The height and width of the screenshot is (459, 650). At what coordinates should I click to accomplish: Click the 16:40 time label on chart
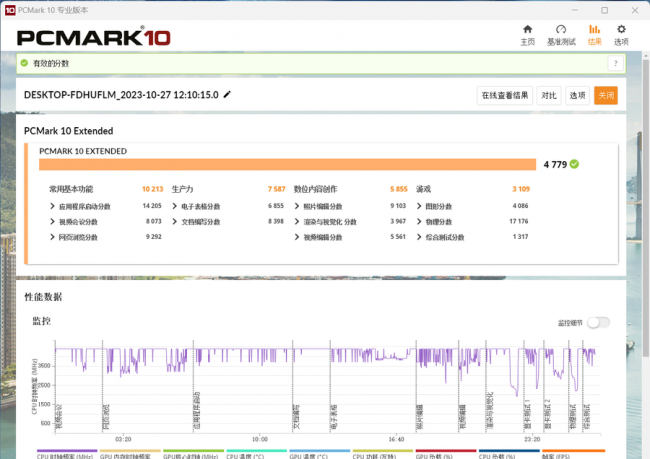pos(396,439)
